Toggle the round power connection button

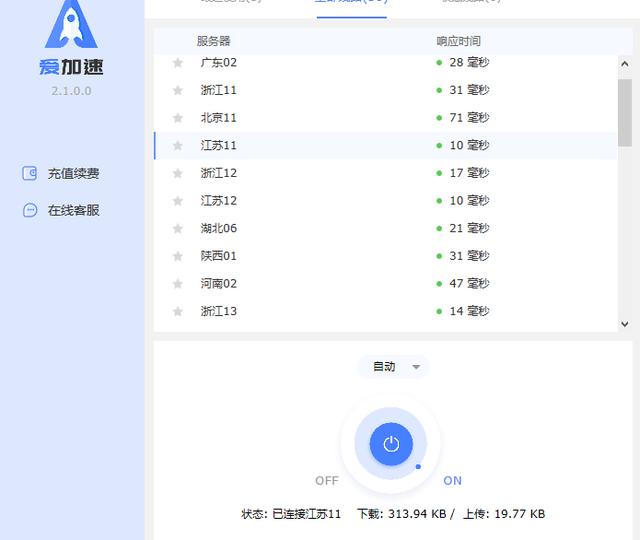click(391, 443)
